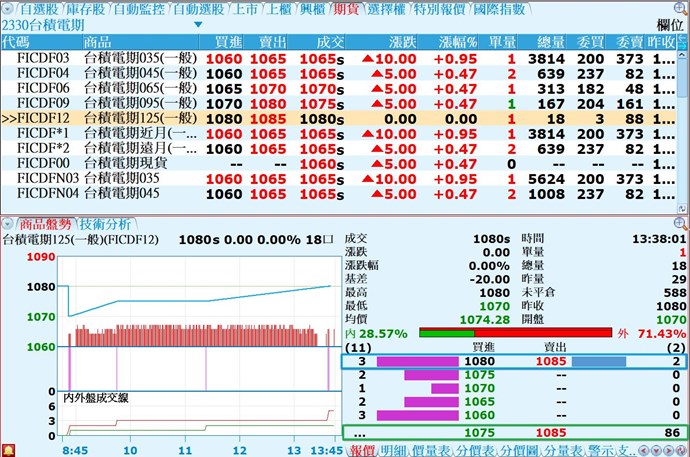Click the 均價 1074.28 value
Screen dimensions: 690x457
[485, 320]
